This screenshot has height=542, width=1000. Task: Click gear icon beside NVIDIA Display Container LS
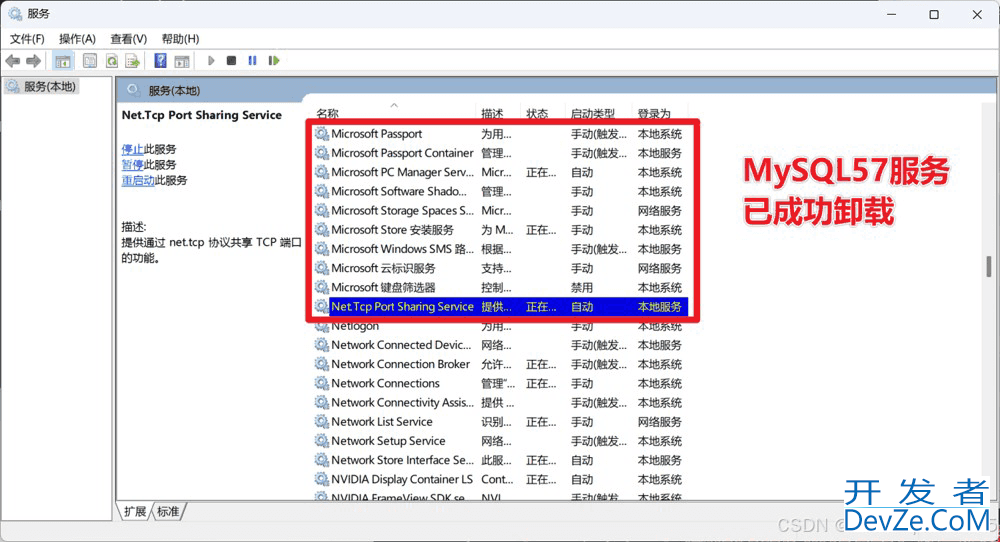(322, 479)
